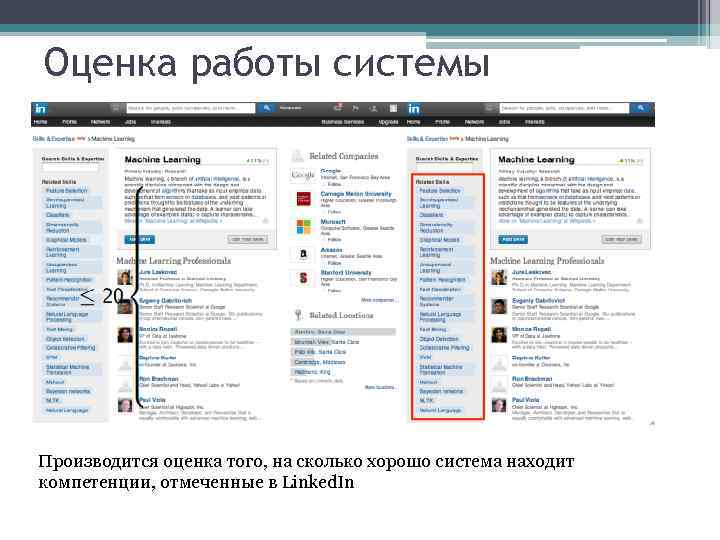
Task: Click the LinkedIn logo in the right page
Action: 414,108
